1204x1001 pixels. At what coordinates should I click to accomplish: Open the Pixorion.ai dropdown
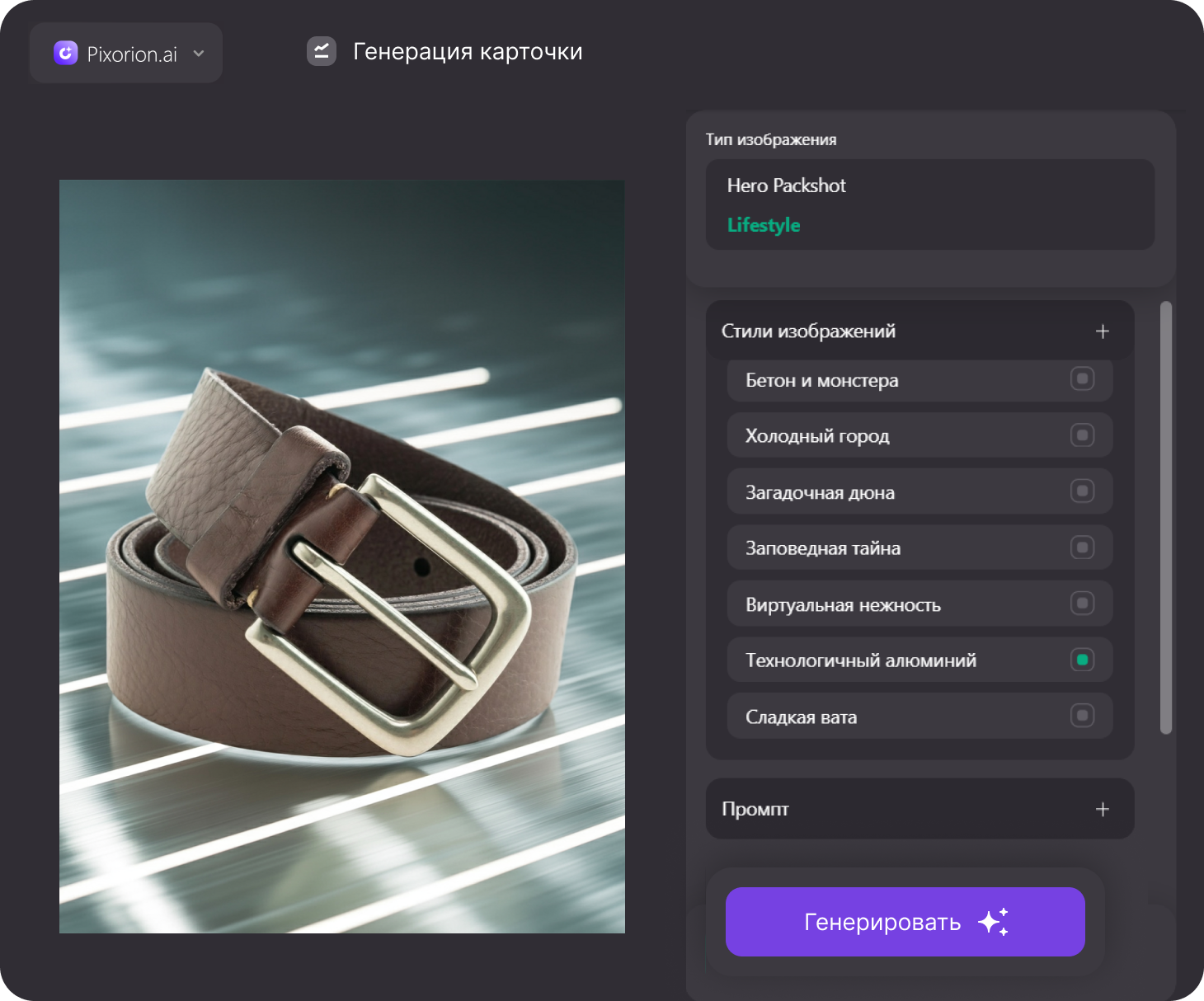(x=198, y=53)
